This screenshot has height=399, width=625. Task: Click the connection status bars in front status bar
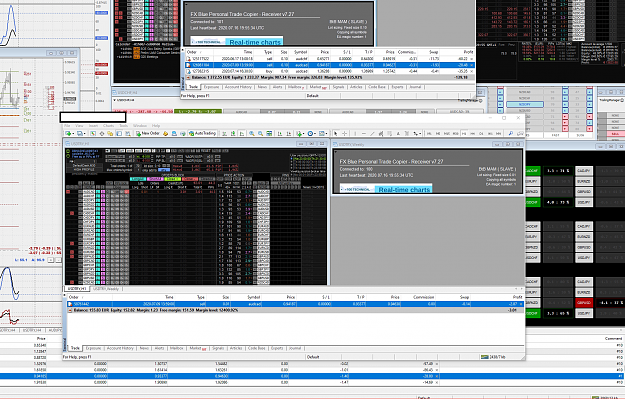tap(484, 357)
